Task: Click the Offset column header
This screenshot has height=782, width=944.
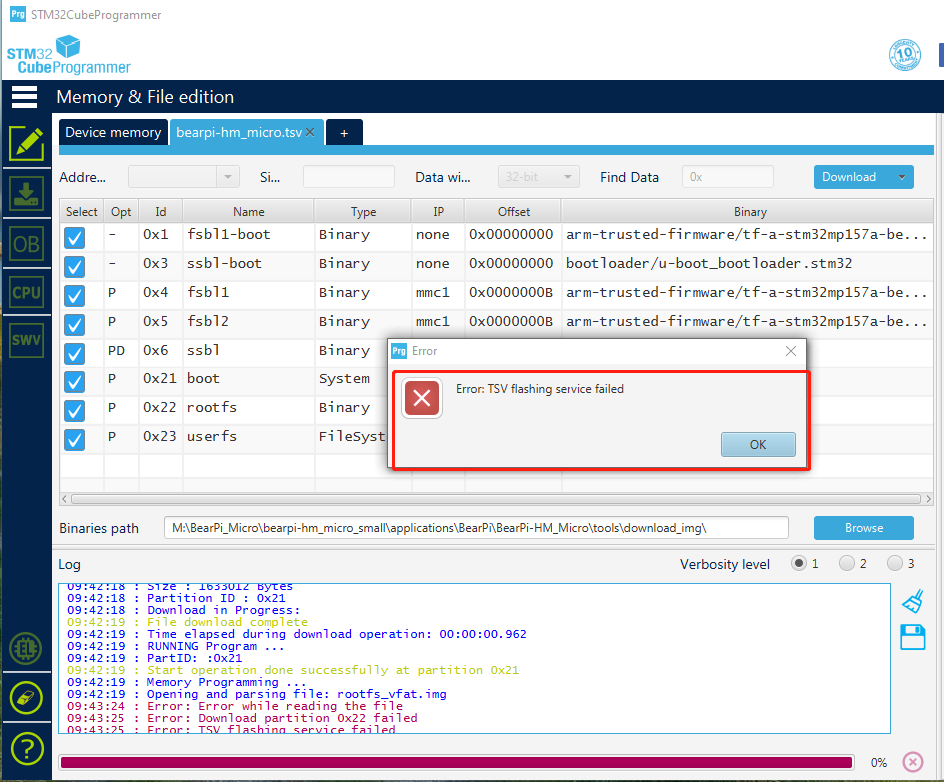Action: pos(514,212)
